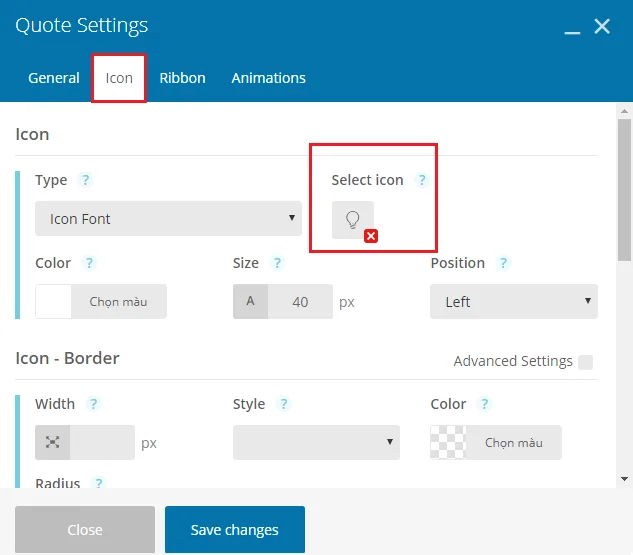Click the Save changes button
Screen dimensions: 633x555
point(234,530)
